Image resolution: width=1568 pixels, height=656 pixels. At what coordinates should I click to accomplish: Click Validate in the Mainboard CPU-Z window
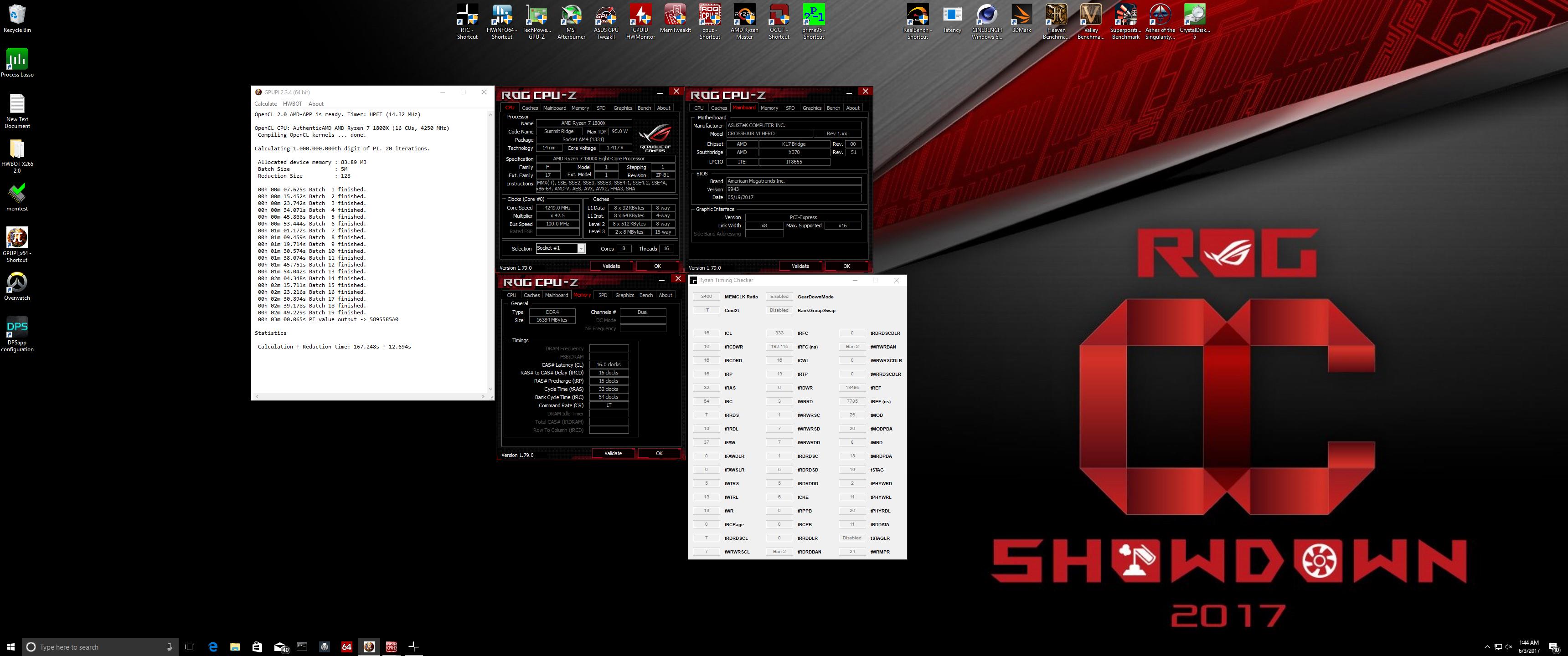(x=800, y=266)
